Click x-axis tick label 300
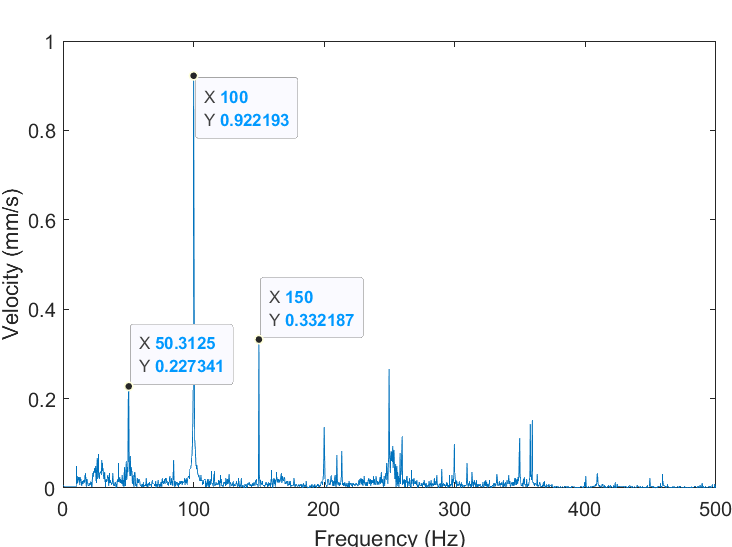This screenshot has height=547, width=732. click(454, 509)
